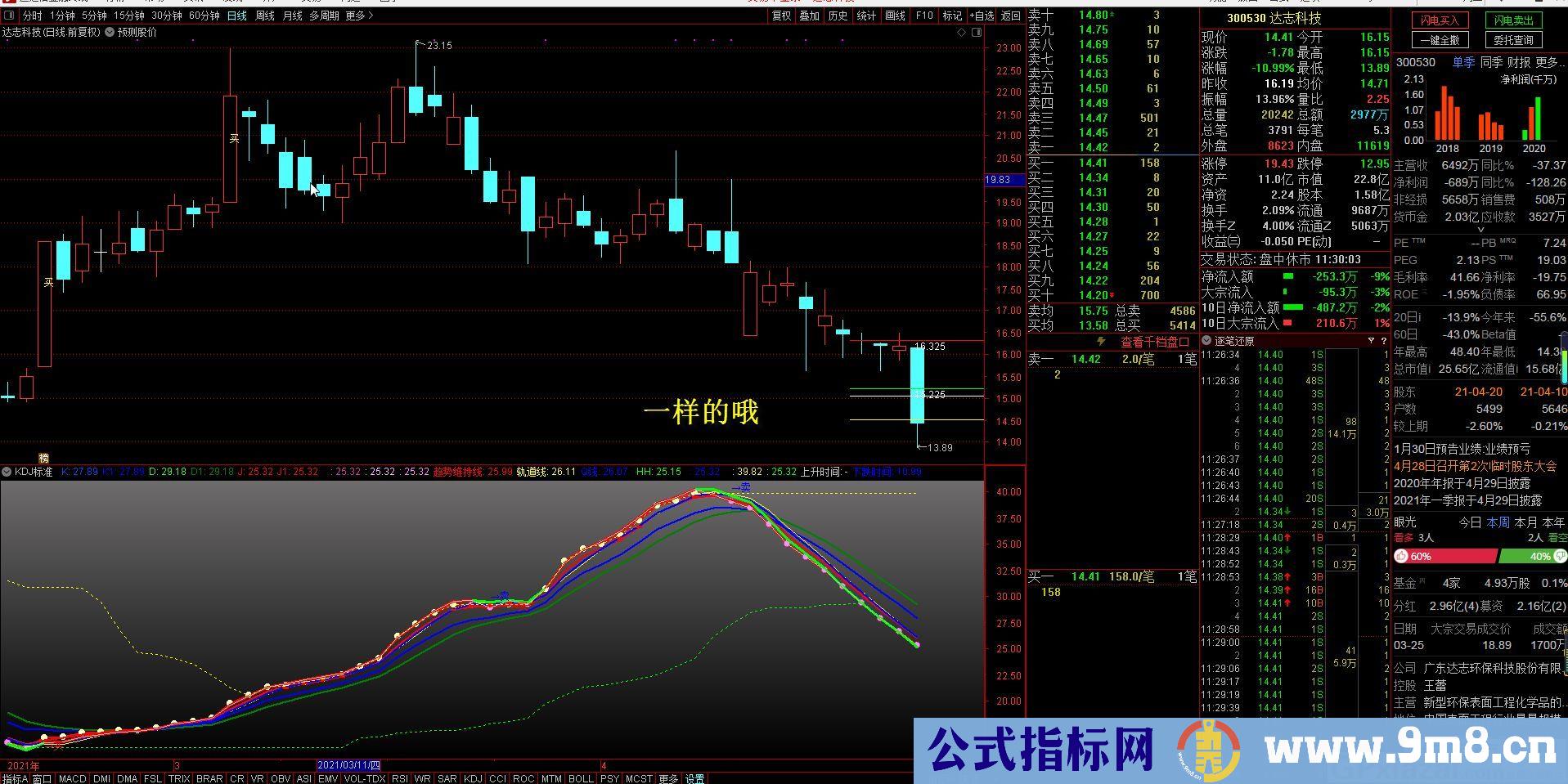This screenshot has width=1568, height=784.
Task: Open the 财报 tab
Action: pos(1519,62)
